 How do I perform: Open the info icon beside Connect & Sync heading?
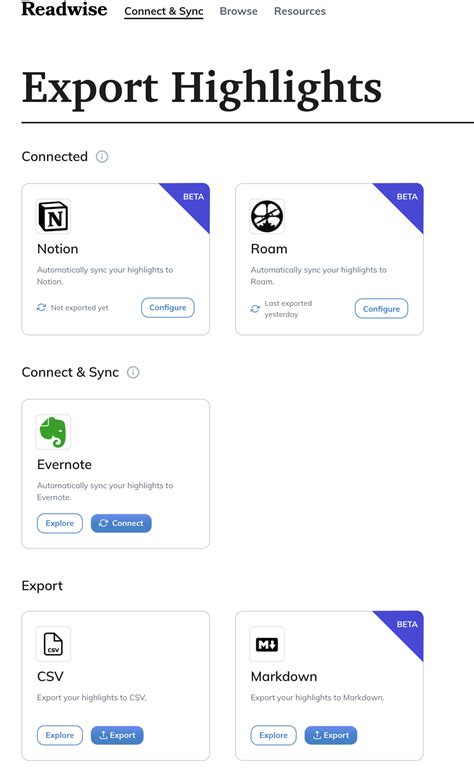[x=133, y=373]
